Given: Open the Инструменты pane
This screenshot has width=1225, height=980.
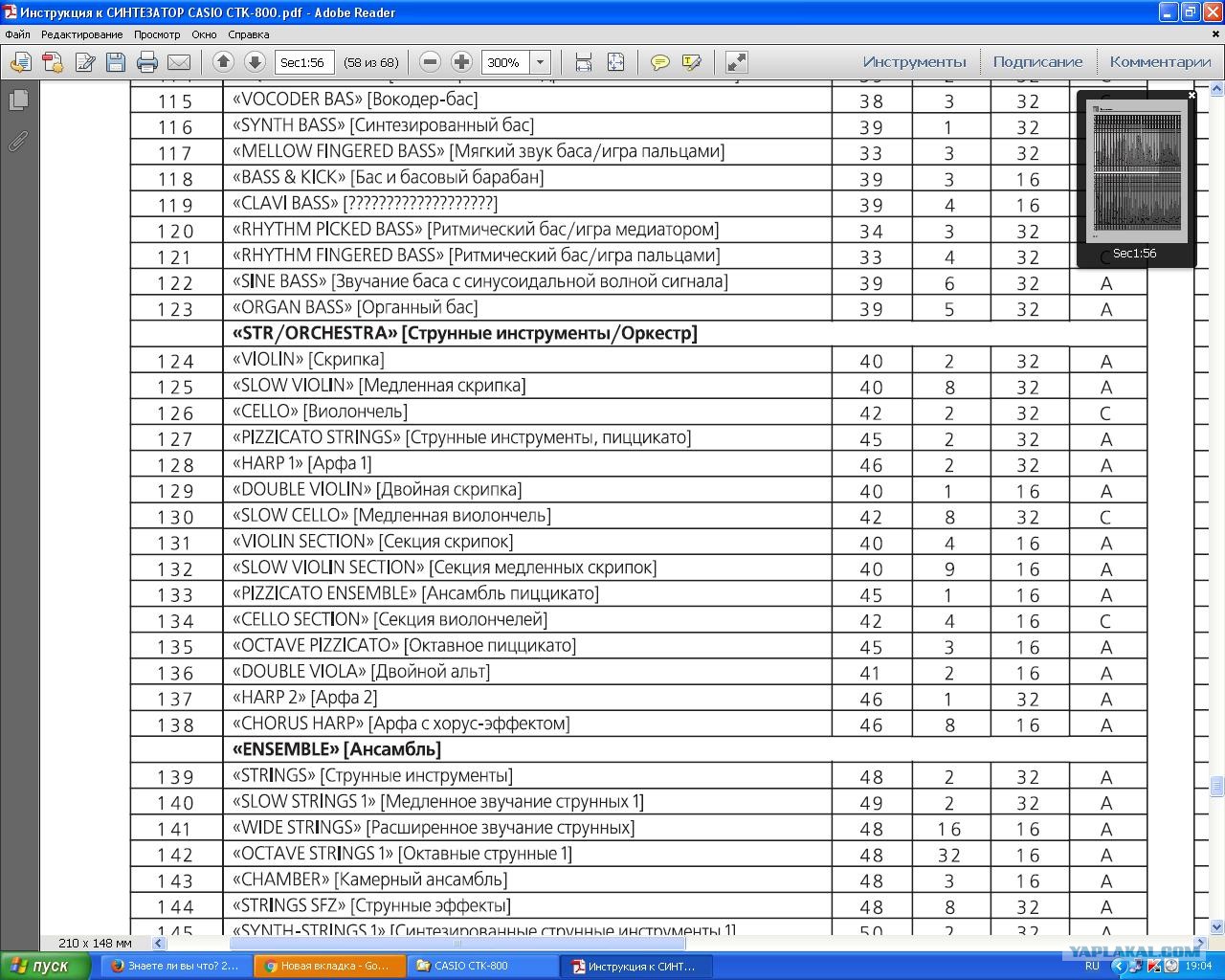Looking at the screenshot, I should tap(914, 62).
